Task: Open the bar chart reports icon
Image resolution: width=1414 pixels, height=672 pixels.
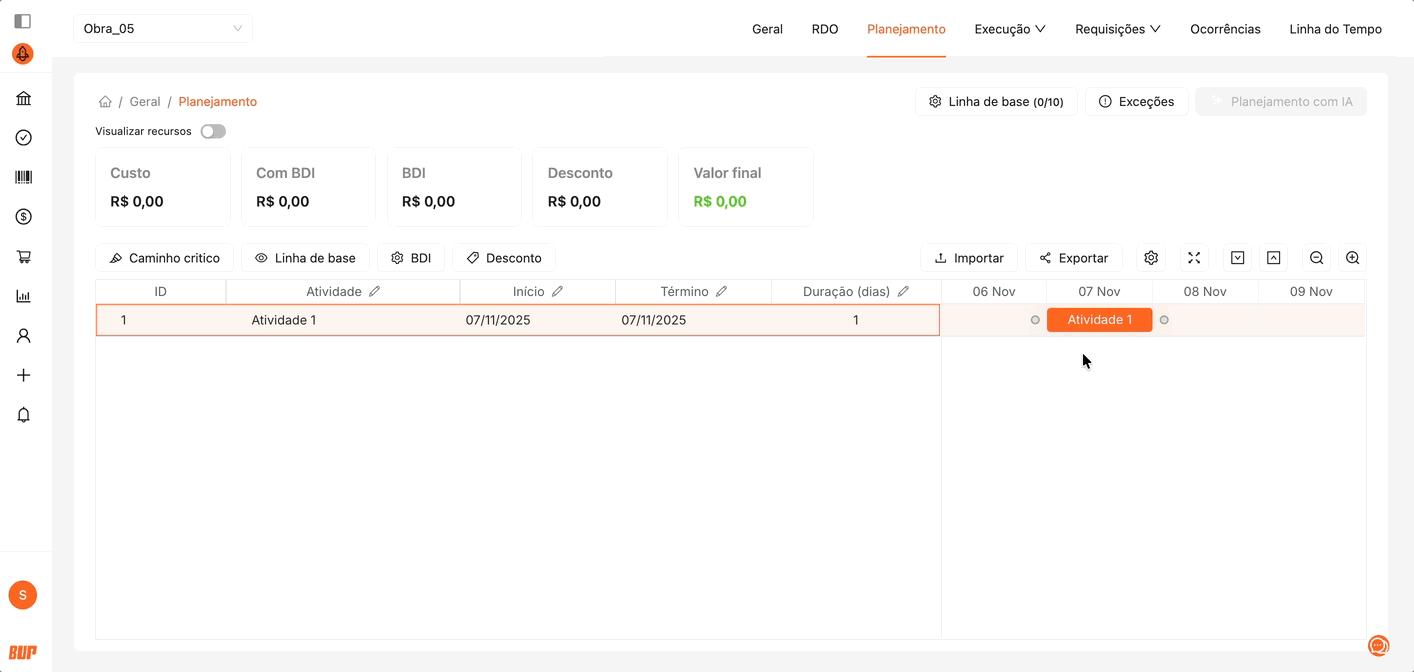Action: pos(24,296)
